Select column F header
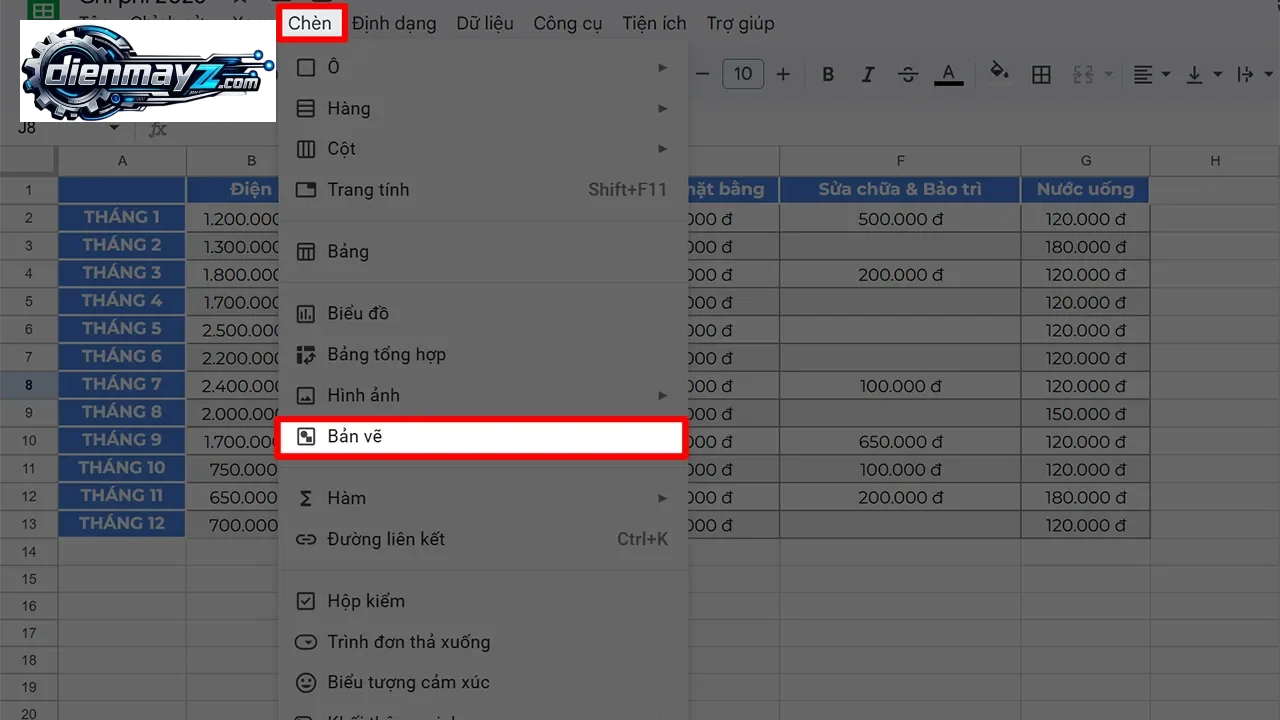The height and width of the screenshot is (720, 1280). tap(901, 160)
